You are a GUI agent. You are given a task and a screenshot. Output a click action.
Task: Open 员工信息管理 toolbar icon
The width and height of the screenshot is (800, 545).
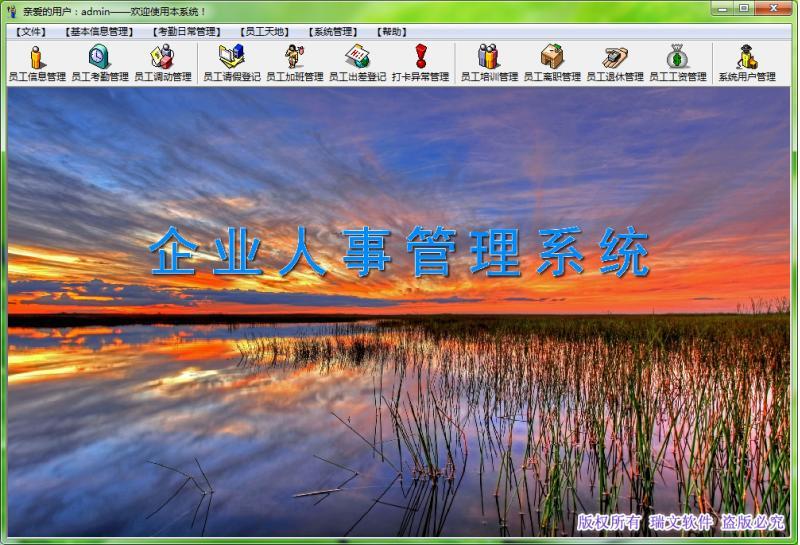click(x=37, y=63)
